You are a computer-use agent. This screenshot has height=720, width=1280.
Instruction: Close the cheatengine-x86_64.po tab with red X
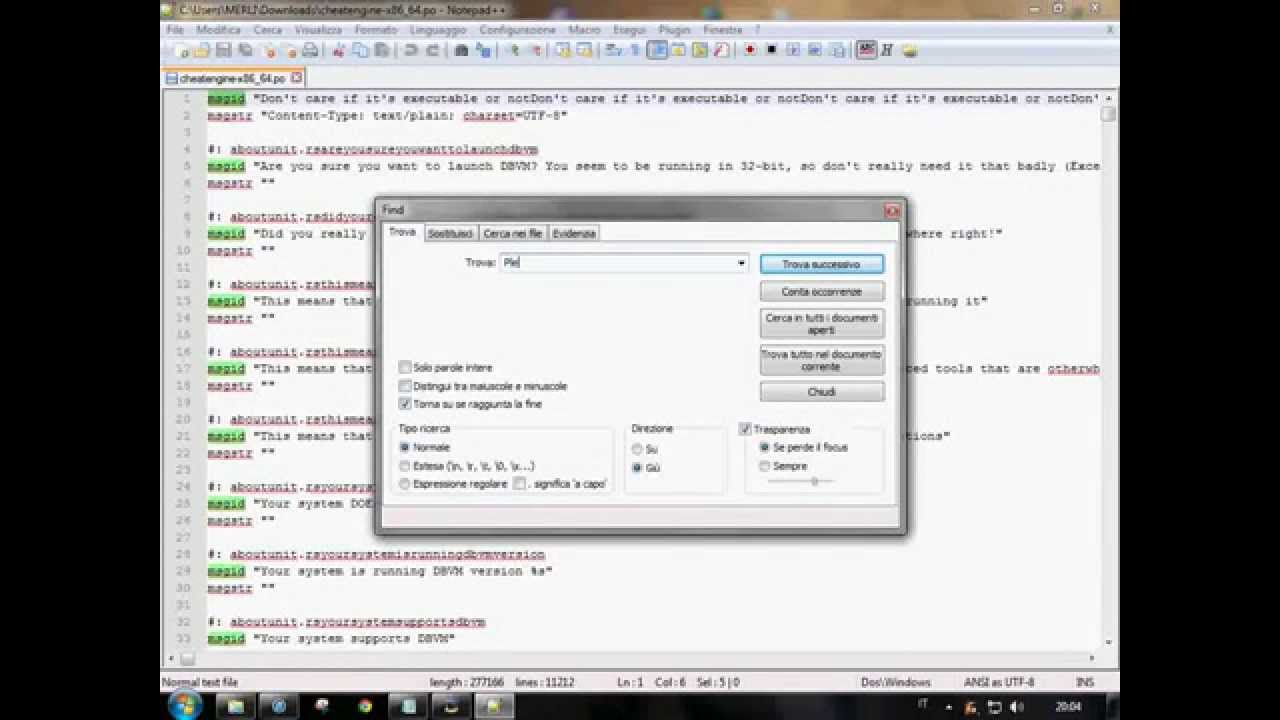tap(297, 77)
